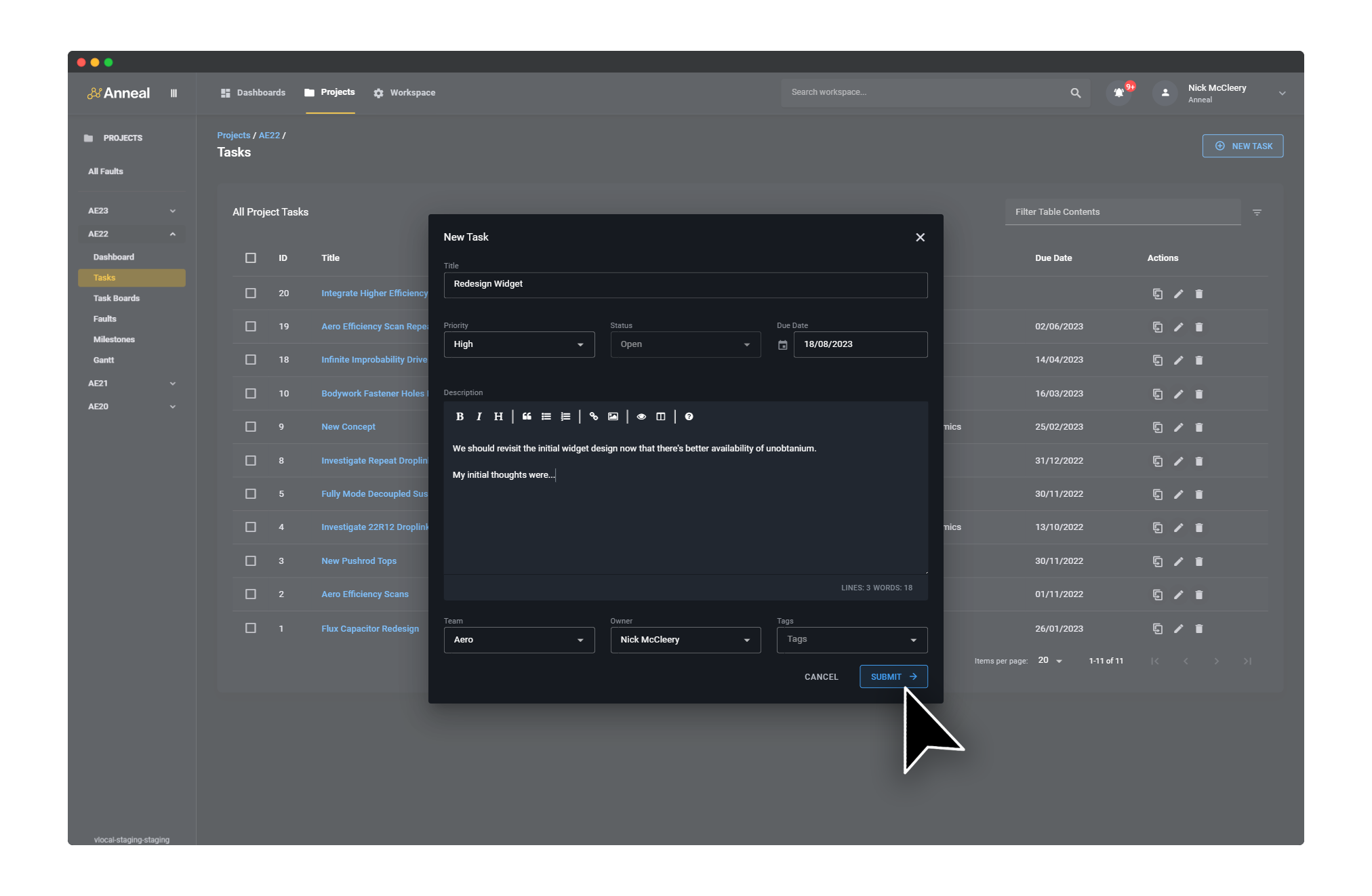Tick the select-all checkbox in table header

250,258
